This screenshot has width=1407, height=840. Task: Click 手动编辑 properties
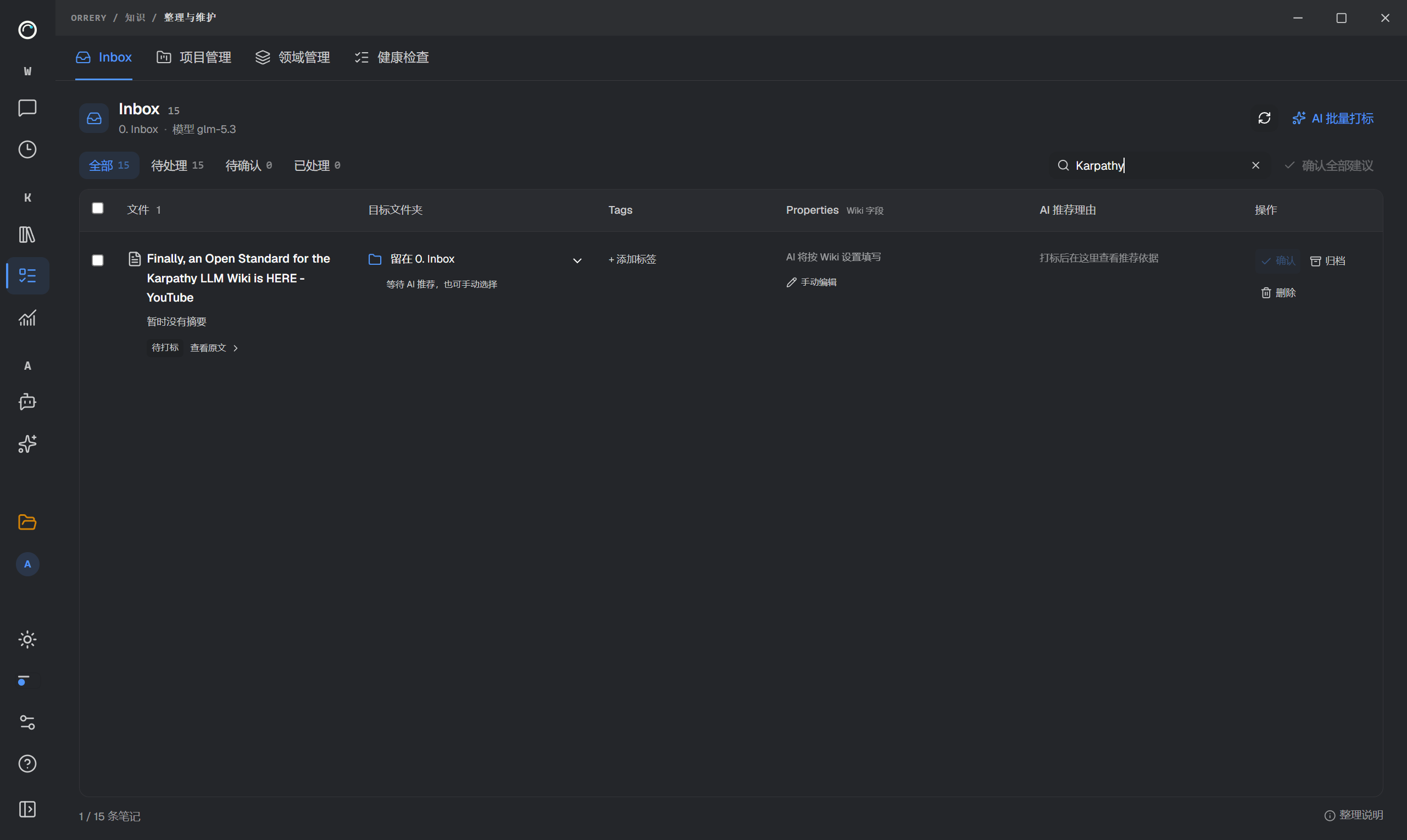811,282
